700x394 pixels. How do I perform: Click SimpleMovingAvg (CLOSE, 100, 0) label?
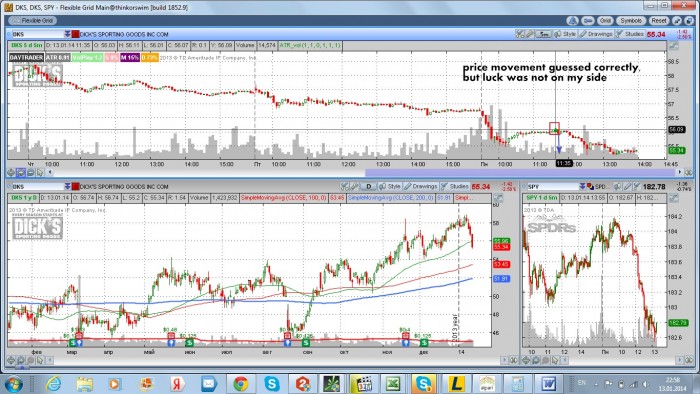tap(284, 198)
